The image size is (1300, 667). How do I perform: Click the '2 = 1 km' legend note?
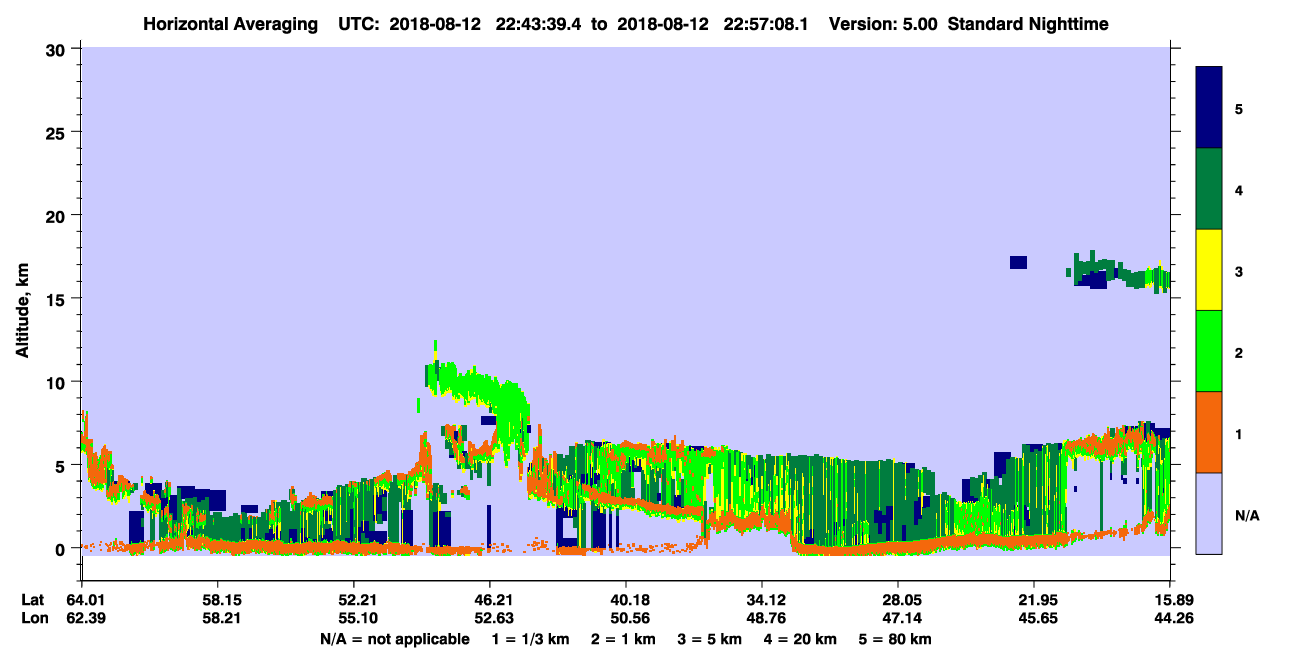[623, 639]
